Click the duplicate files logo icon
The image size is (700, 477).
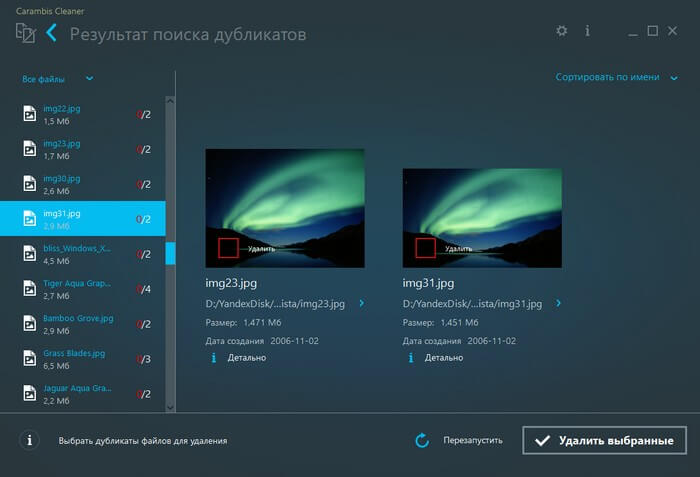[25, 33]
